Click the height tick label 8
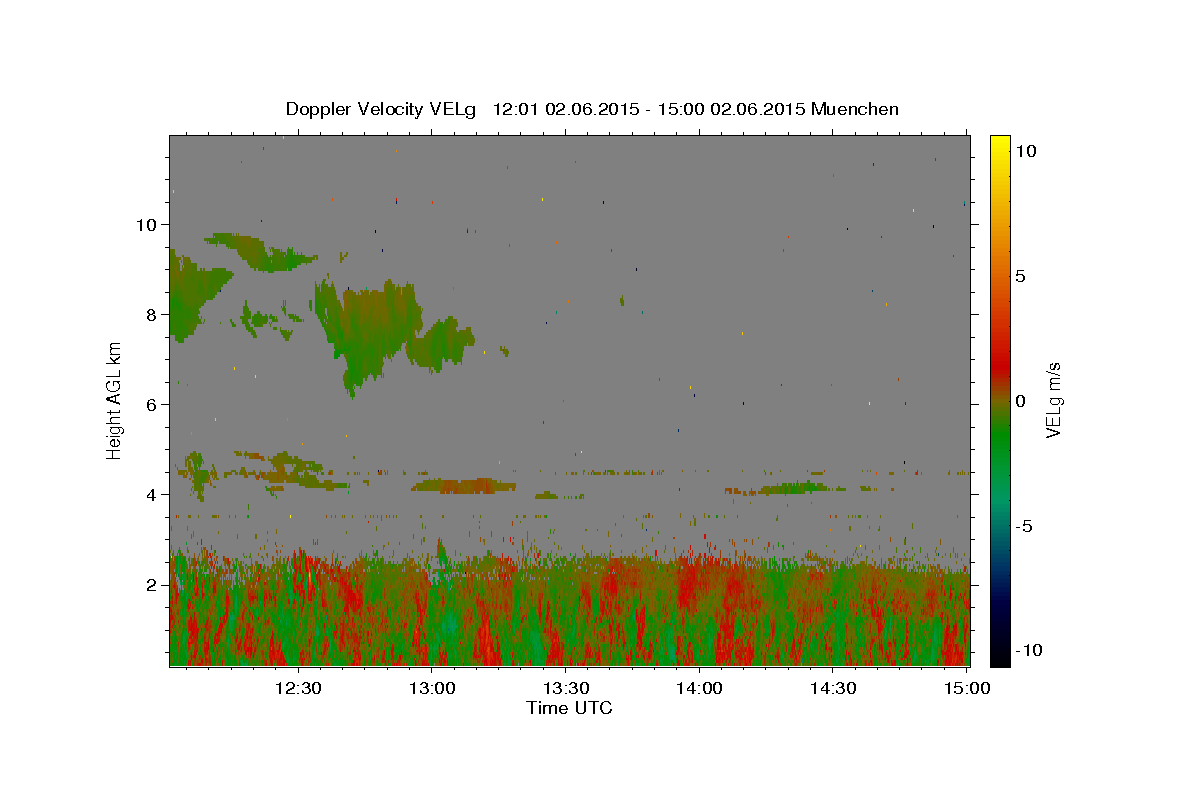This screenshot has height=800, width=1200. (154, 314)
